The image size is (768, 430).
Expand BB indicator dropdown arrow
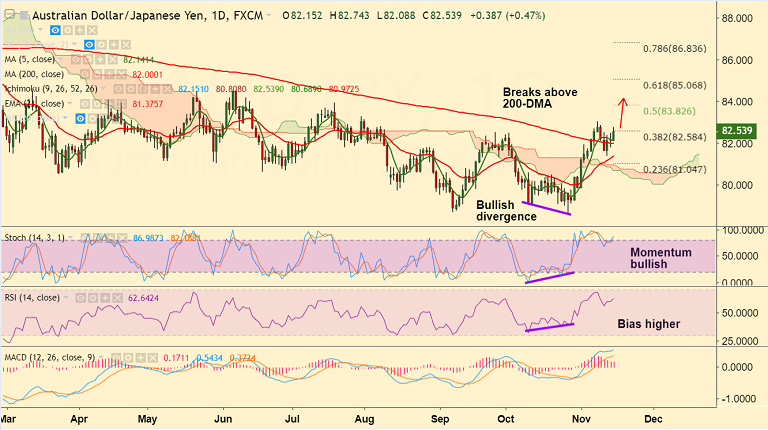pos(74,44)
